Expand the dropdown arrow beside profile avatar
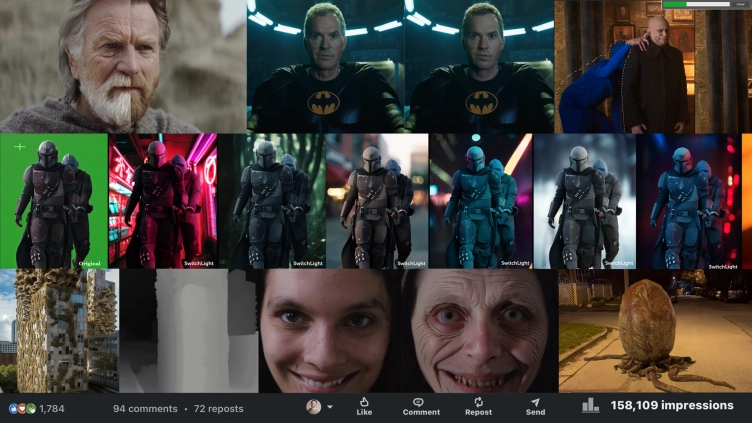Viewport: 752px width, 423px height. 330,407
